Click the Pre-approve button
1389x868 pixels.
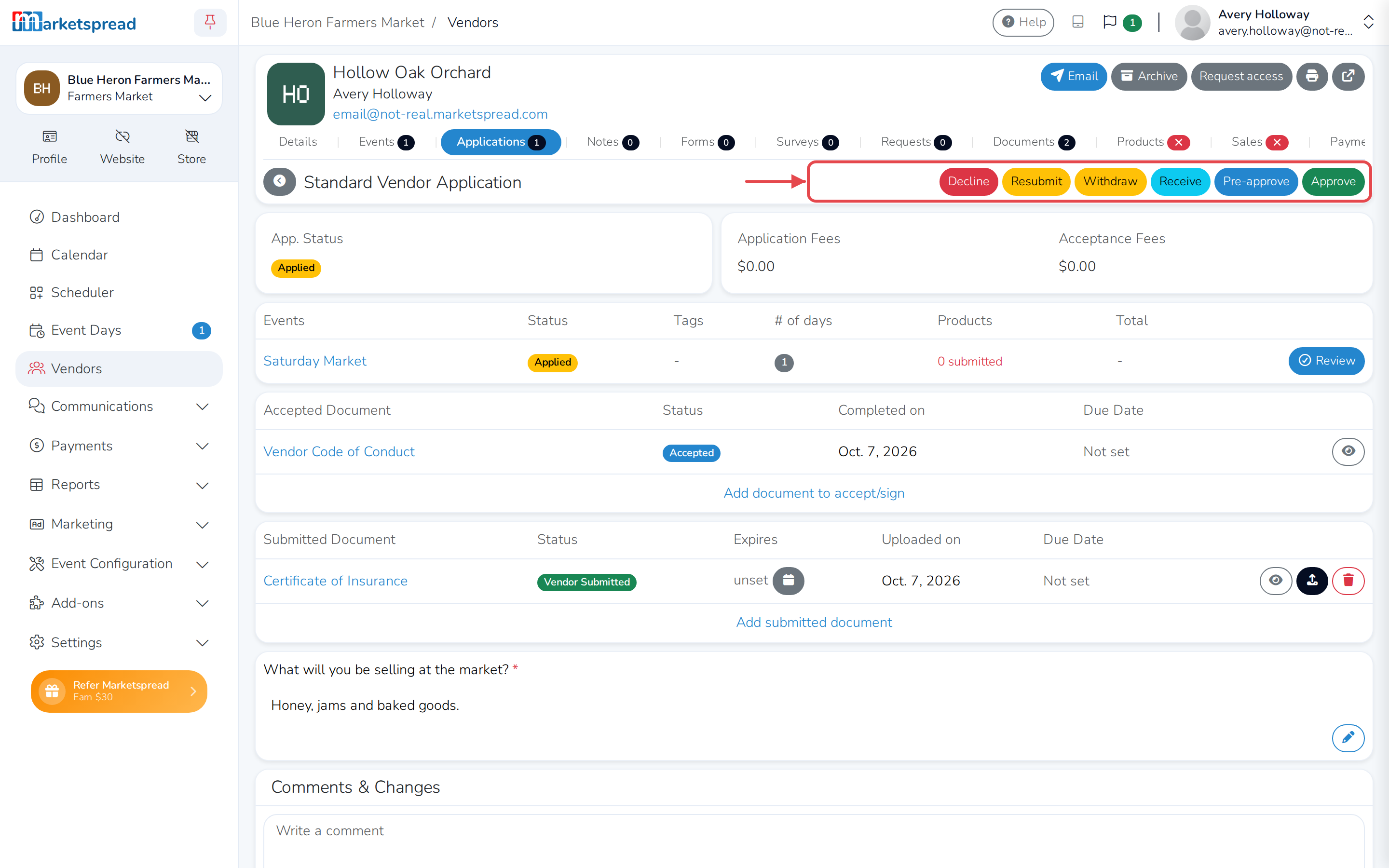(x=1256, y=181)
